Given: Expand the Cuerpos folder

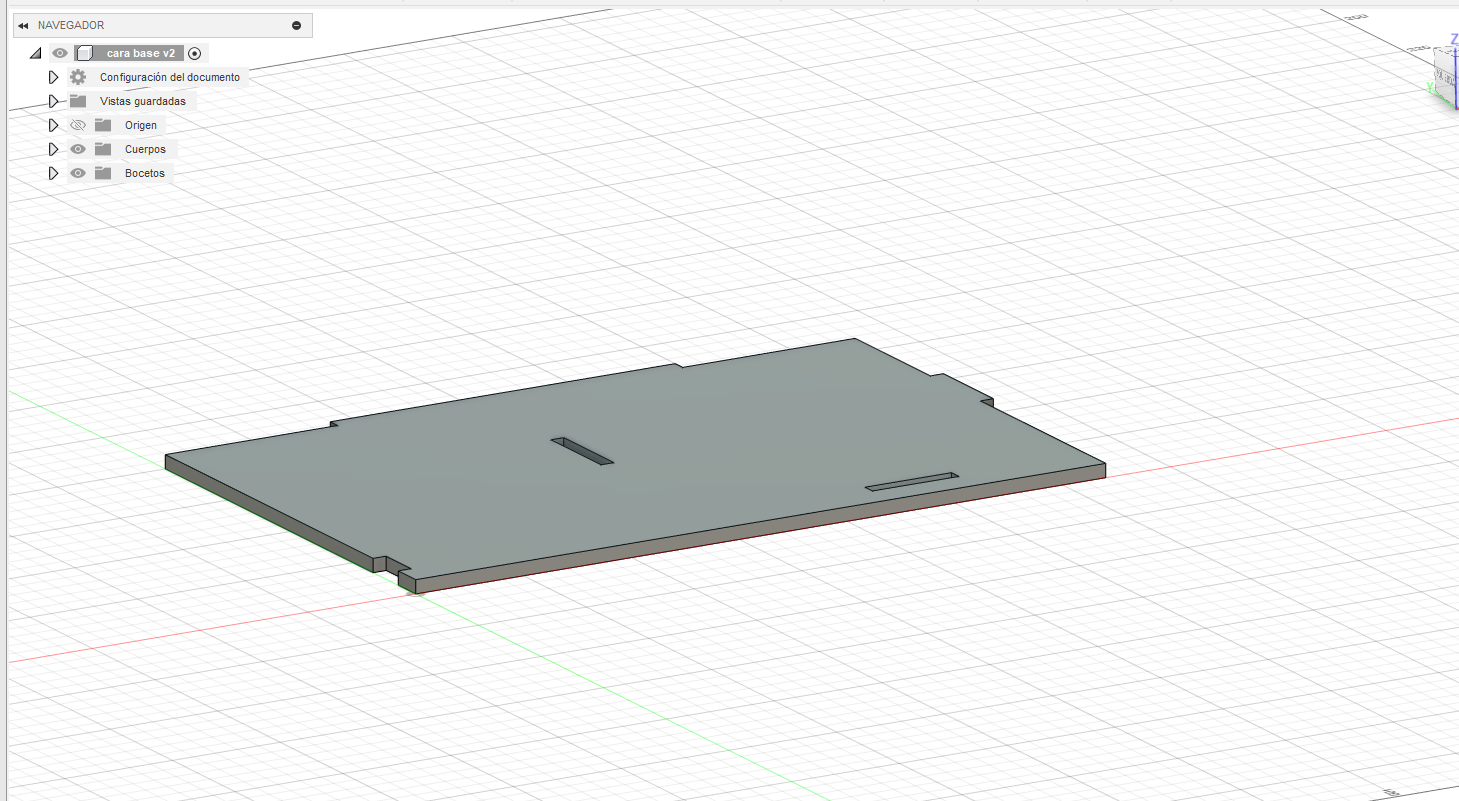Looking at the screenshot, I should 54,149.
